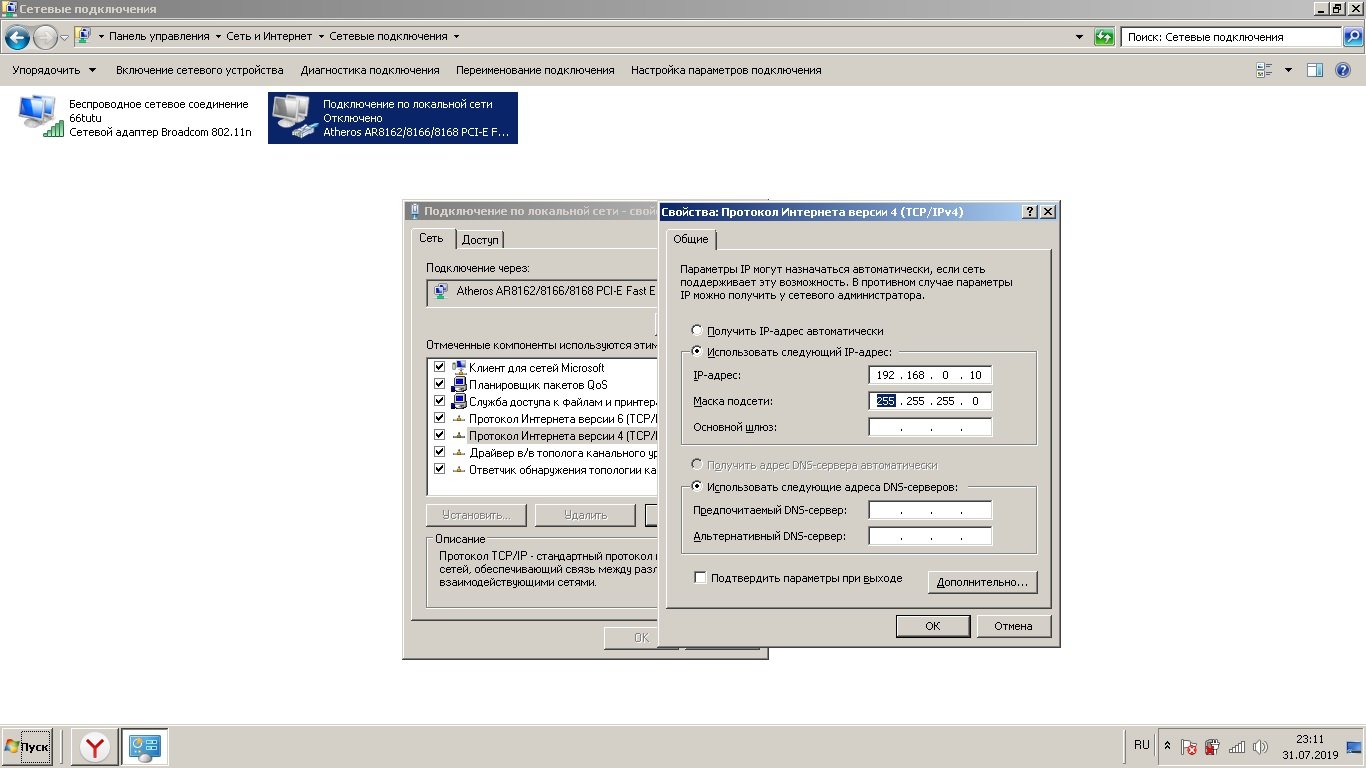1366x768 pixels.
Task: Toggle the Драйвер в/в тополога checkbox
Action: pos(439,452)
